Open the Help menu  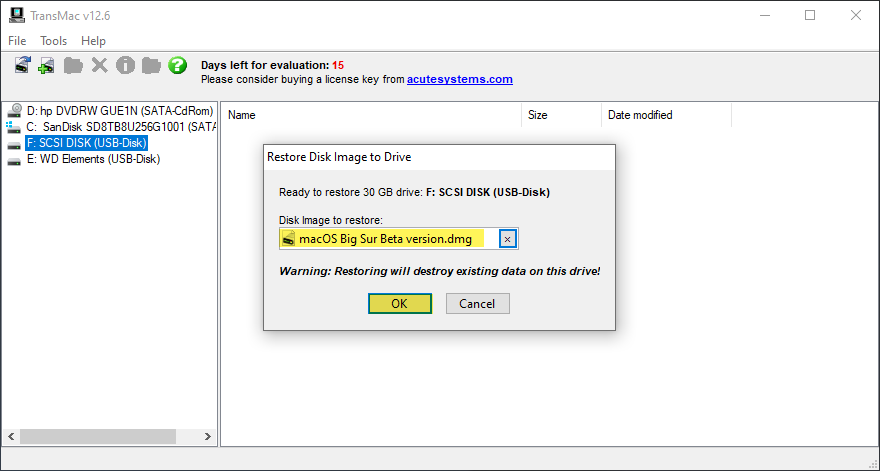pyautogui.click(x=93, y=40)
